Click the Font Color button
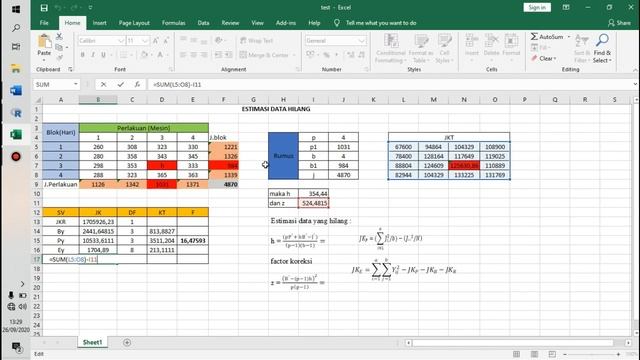 160,55
